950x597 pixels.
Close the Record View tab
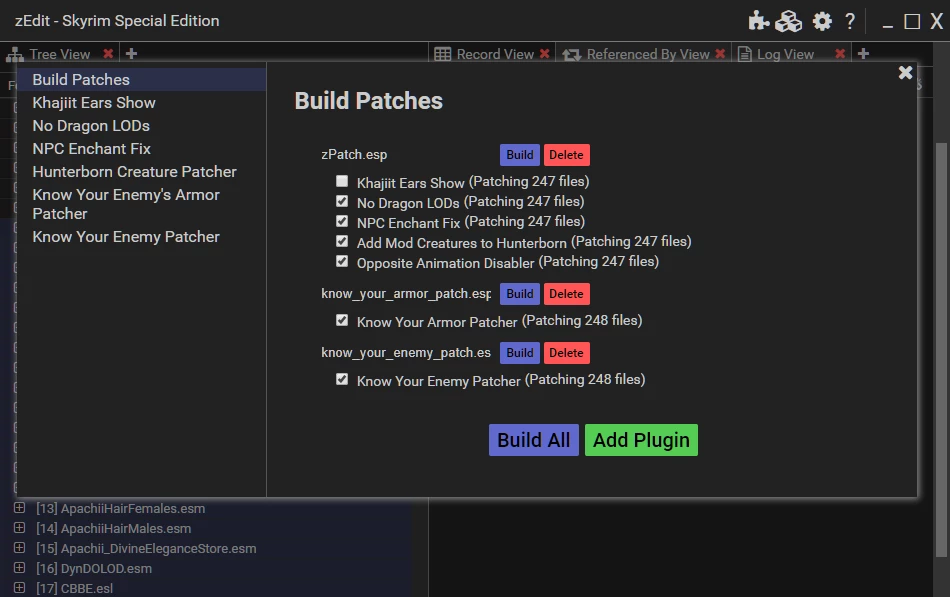point(545,53)
